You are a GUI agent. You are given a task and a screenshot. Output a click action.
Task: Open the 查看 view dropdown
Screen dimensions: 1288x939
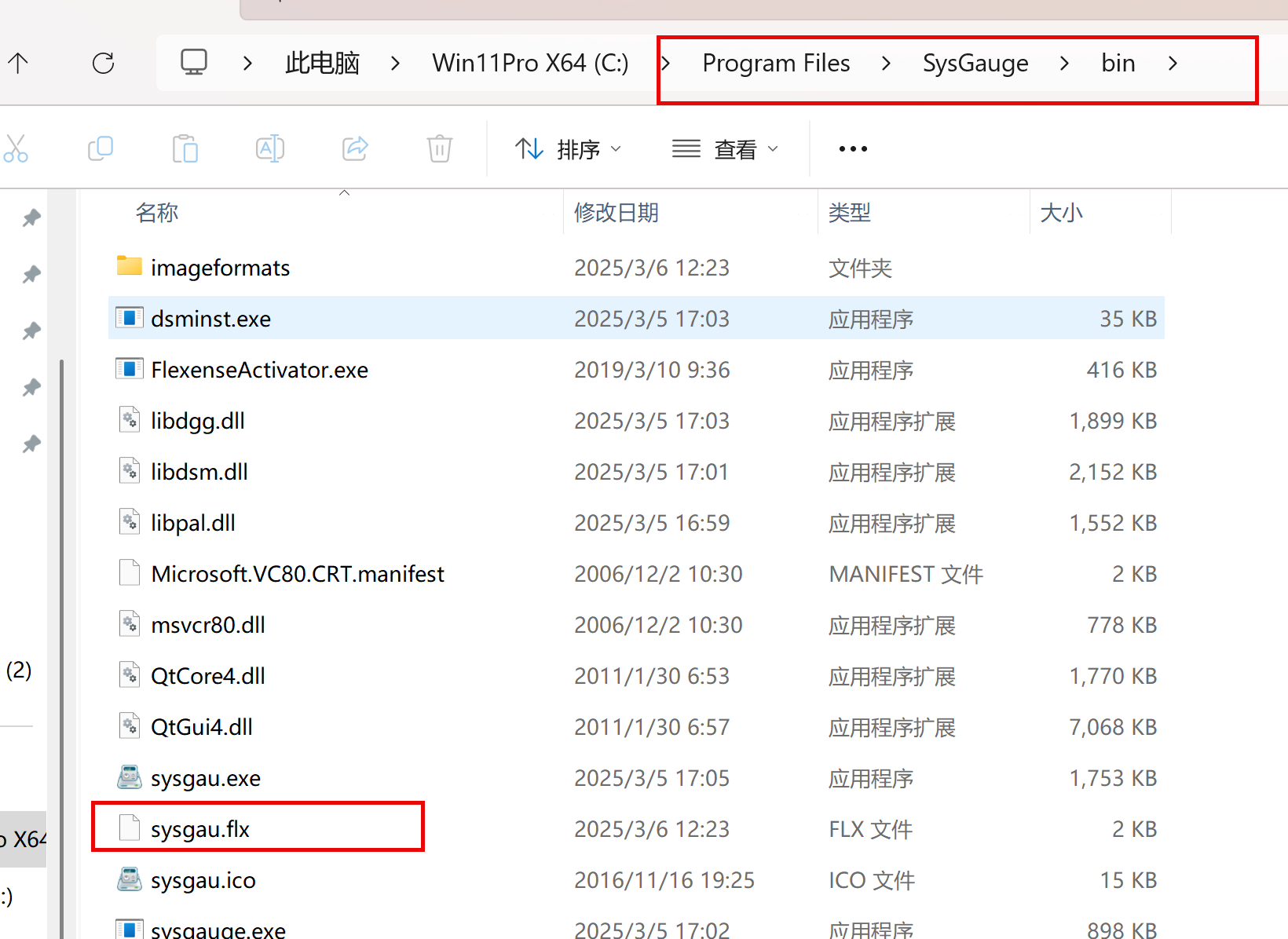click(726, 149)
